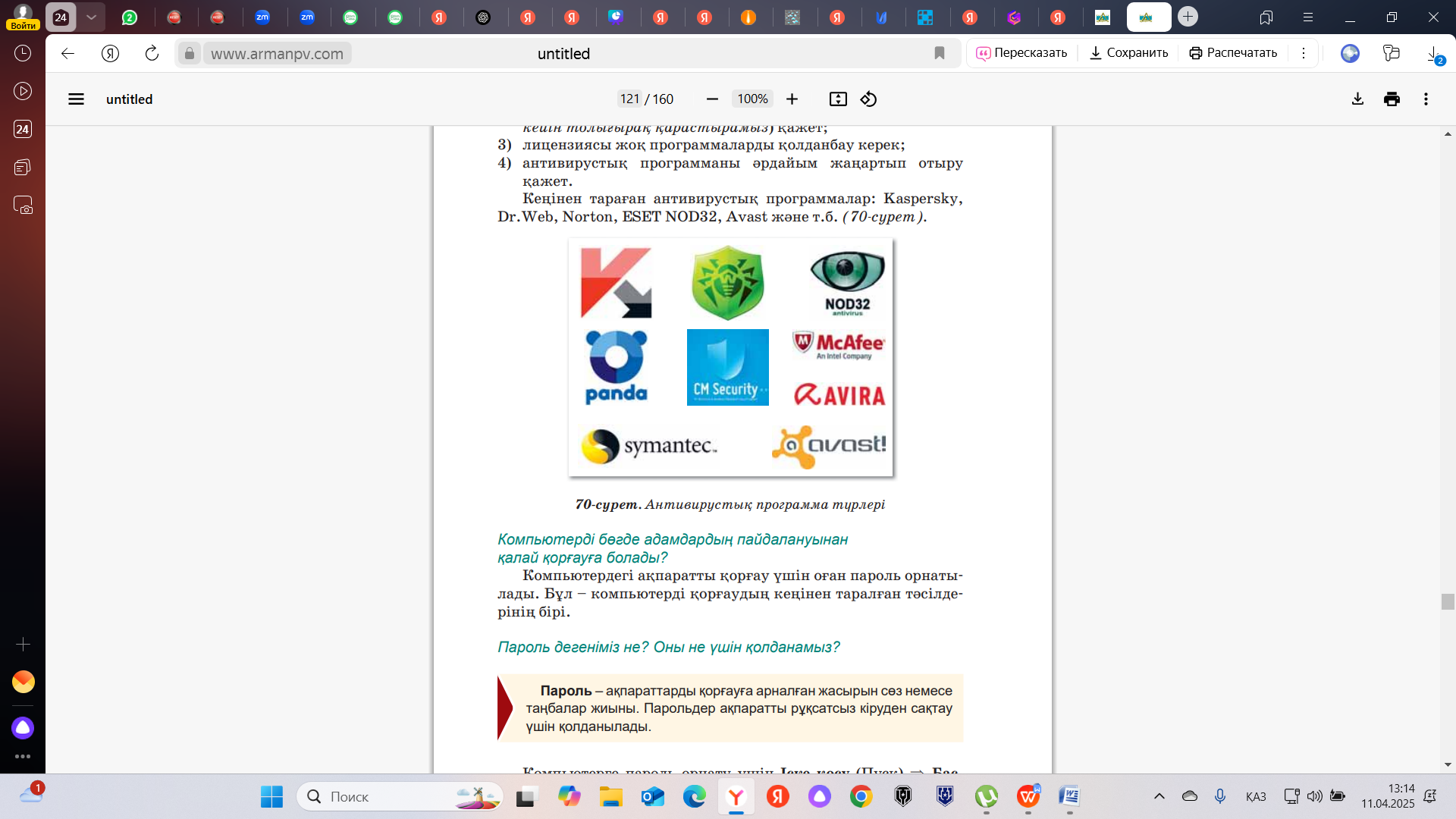Click the rotate page icon
The height and width of the screenshot is (819, 1456).
[868, 99]
